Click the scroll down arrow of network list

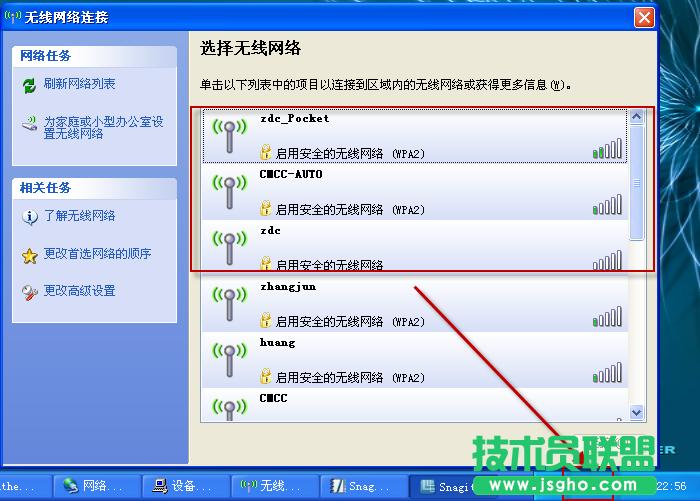(637, 412)
